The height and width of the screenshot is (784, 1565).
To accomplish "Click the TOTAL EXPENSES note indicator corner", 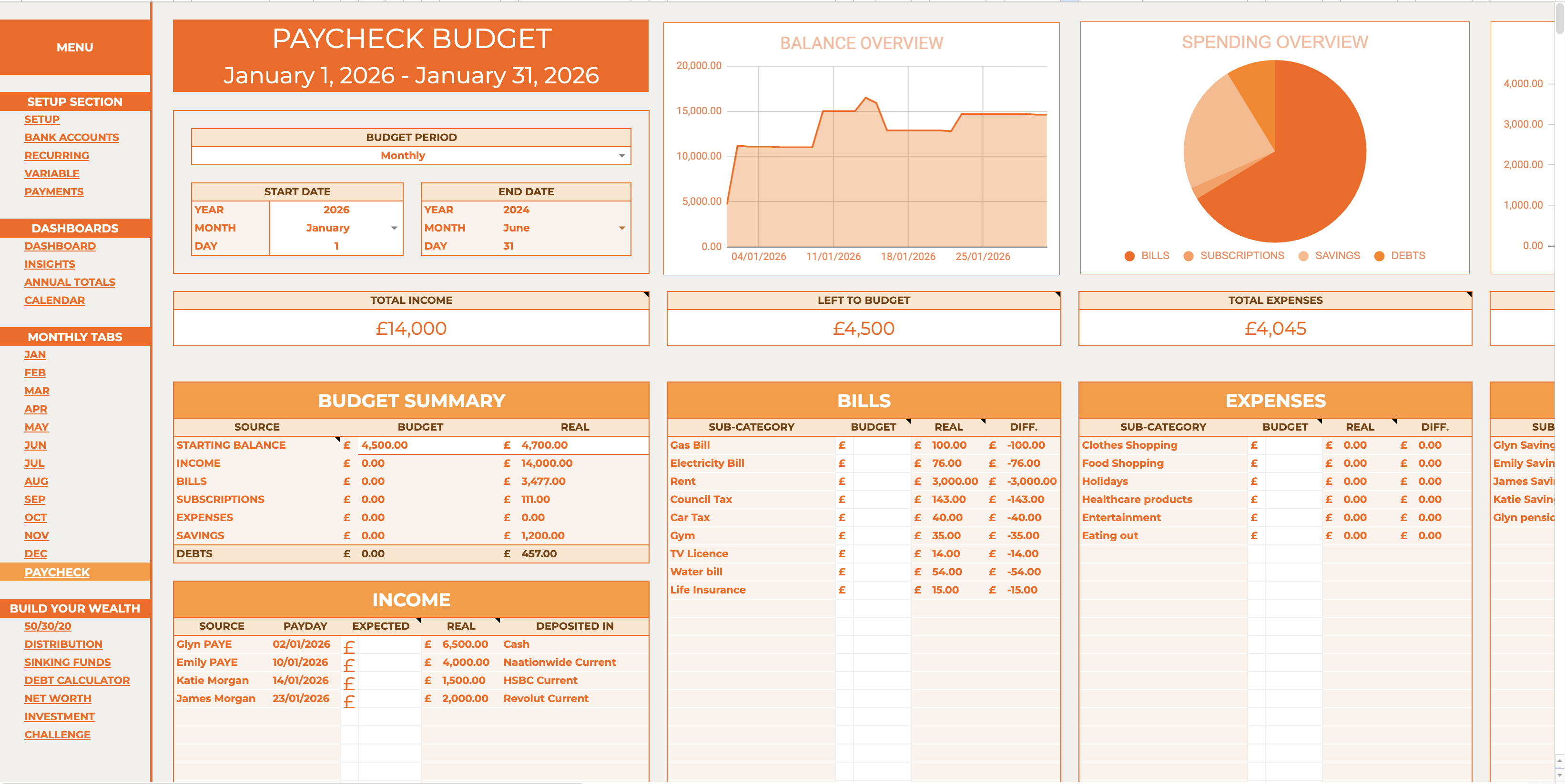I will coord(1469,294).
